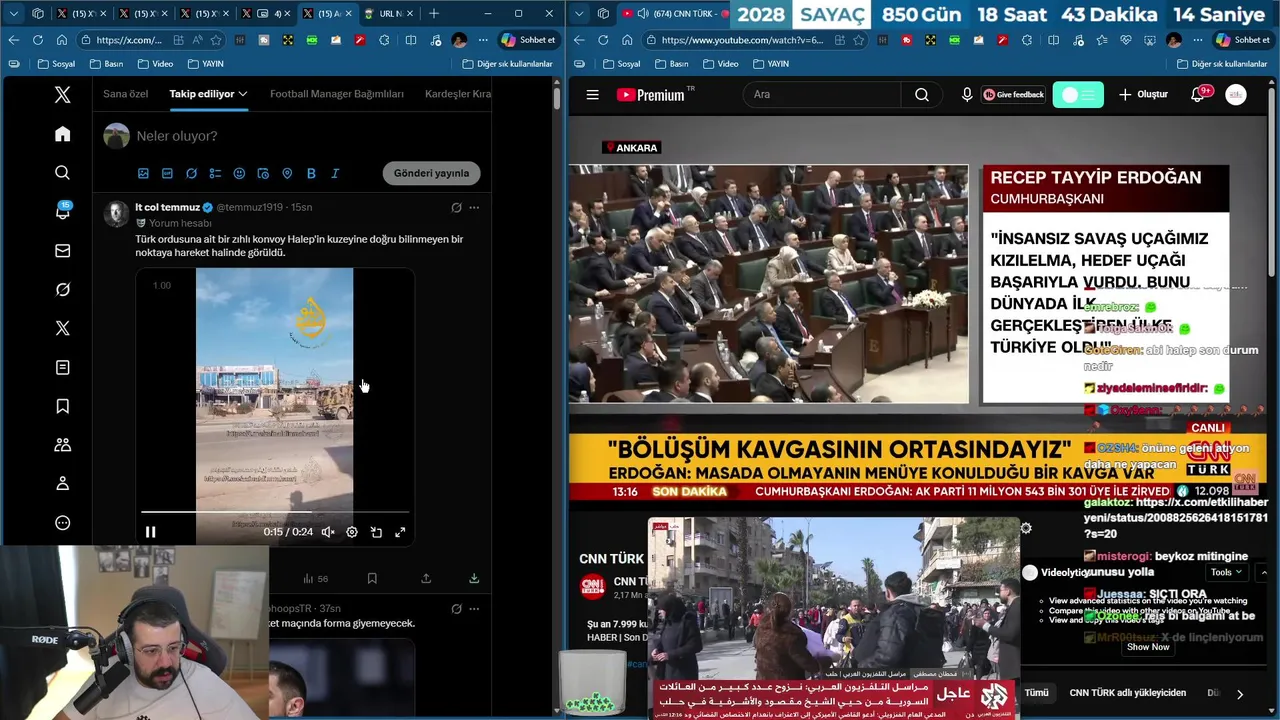Show next video chips with arrow

(1239, 693)
